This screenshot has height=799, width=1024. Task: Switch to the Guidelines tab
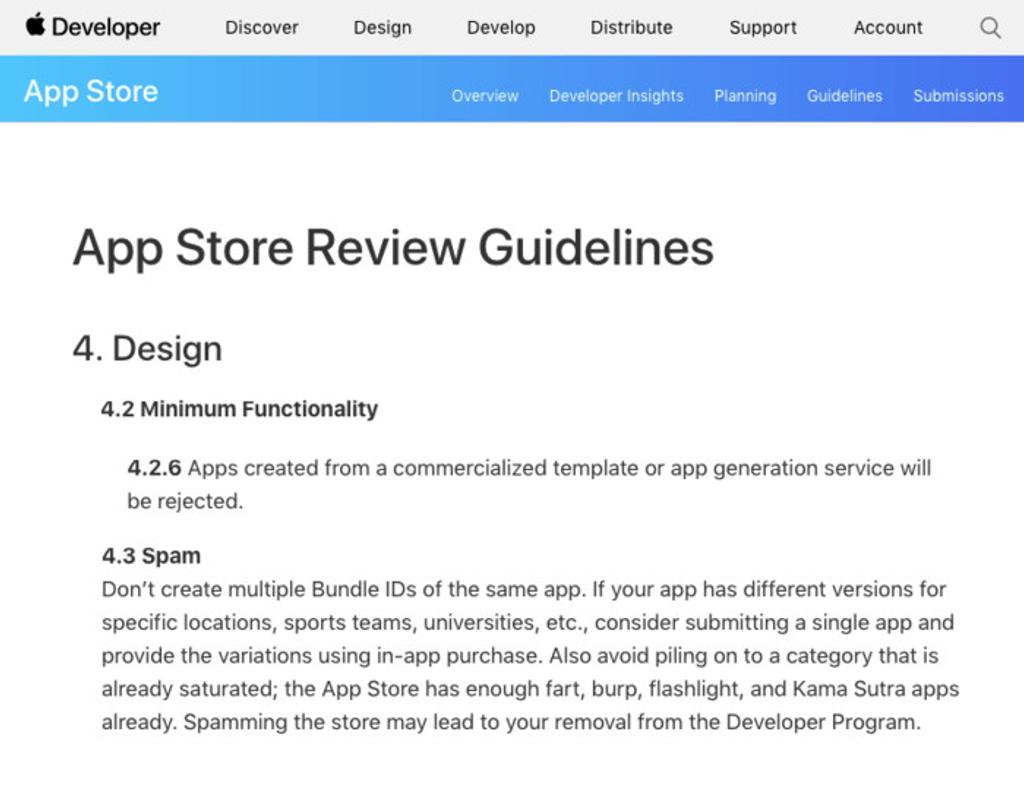click(844, 95)
